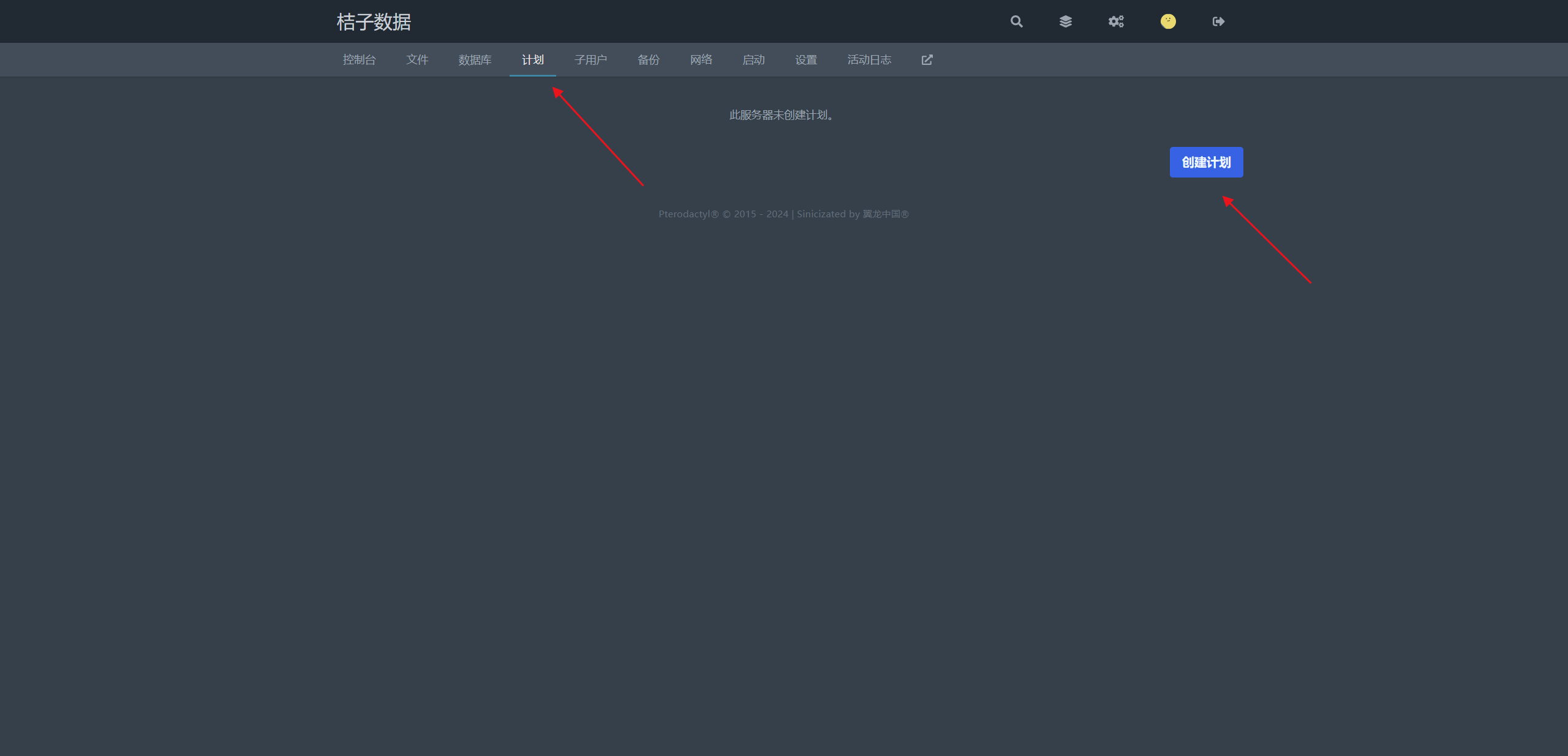Select the 计划 tab

[533, 60]
